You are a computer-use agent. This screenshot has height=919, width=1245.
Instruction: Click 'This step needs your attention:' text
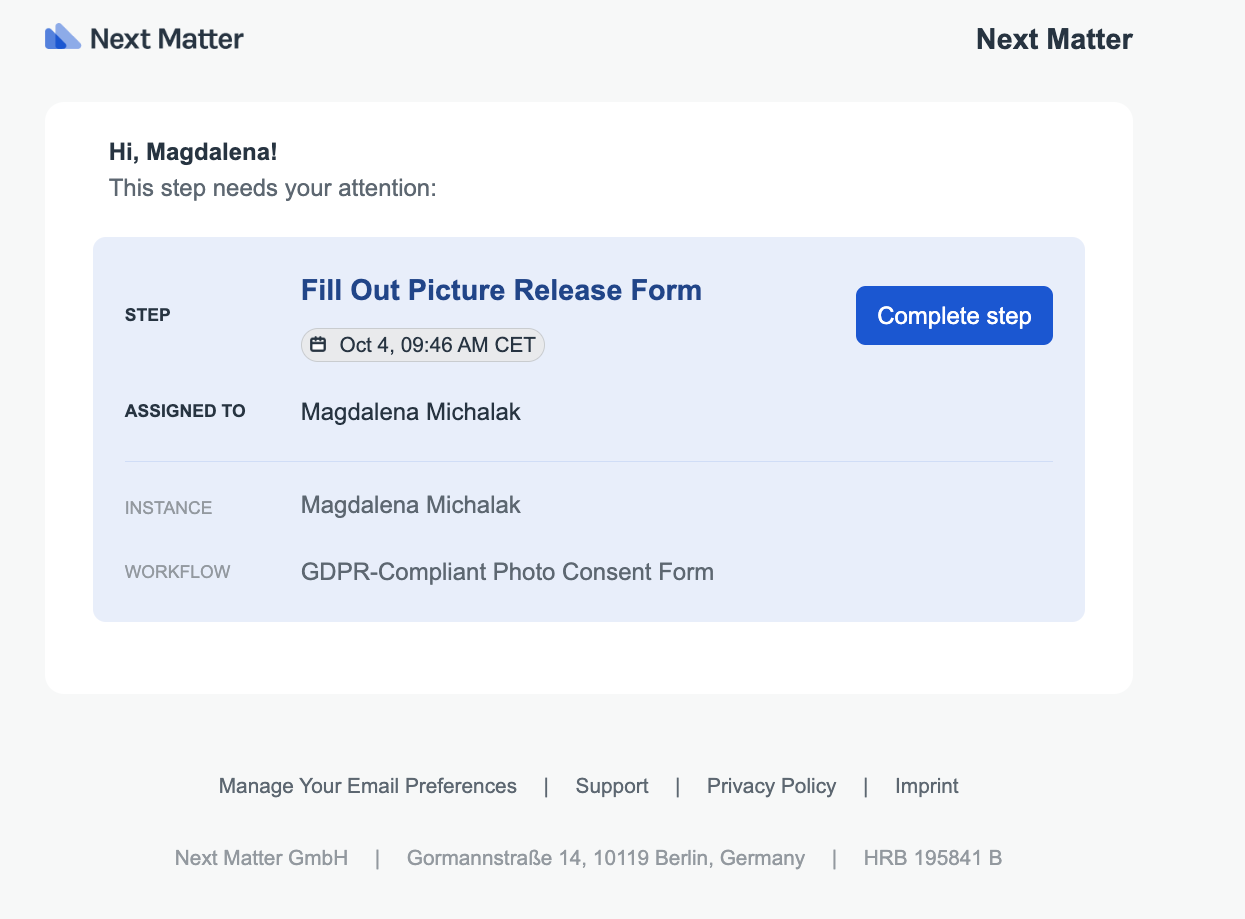tap(273, 188)
